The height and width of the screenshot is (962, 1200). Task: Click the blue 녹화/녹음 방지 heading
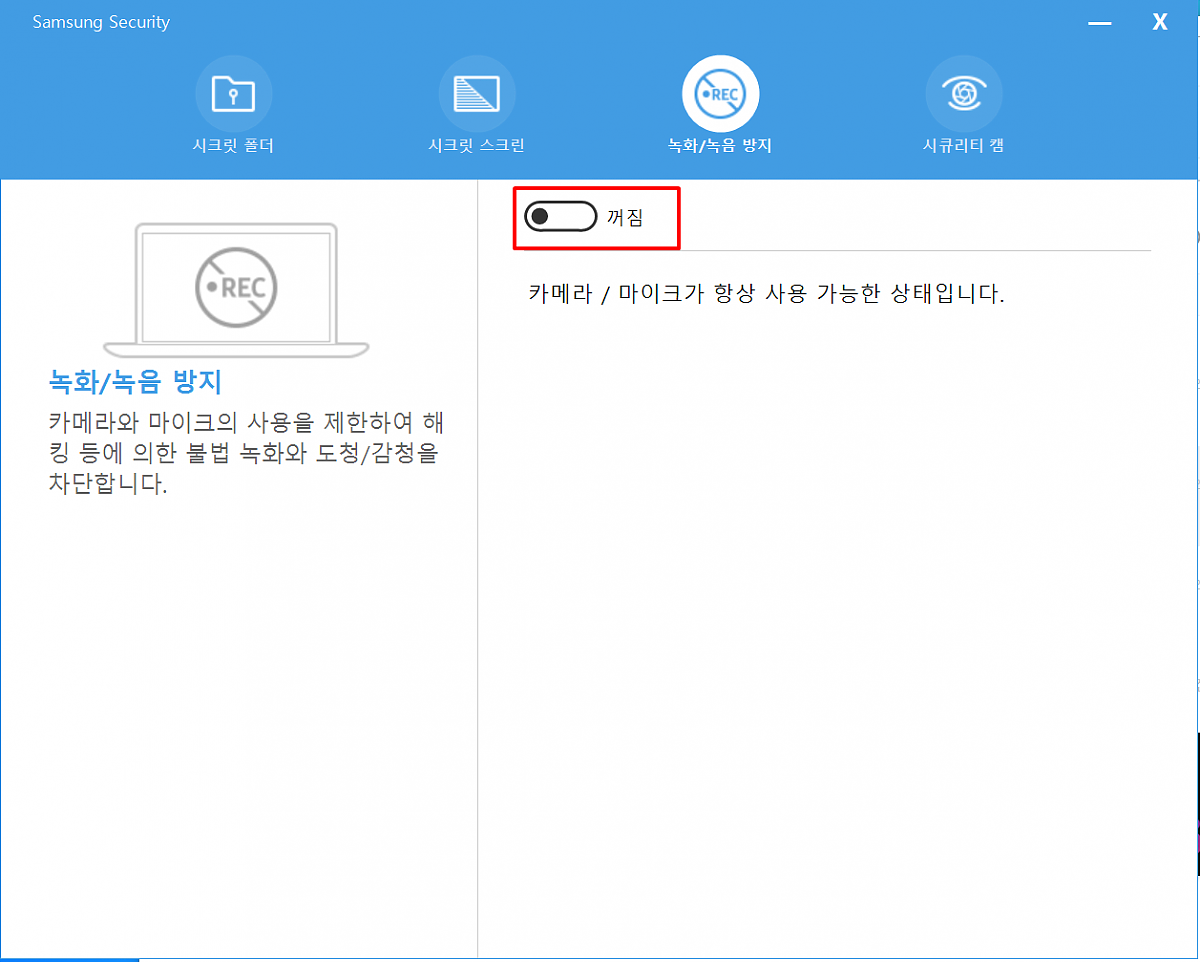(135, 381)
